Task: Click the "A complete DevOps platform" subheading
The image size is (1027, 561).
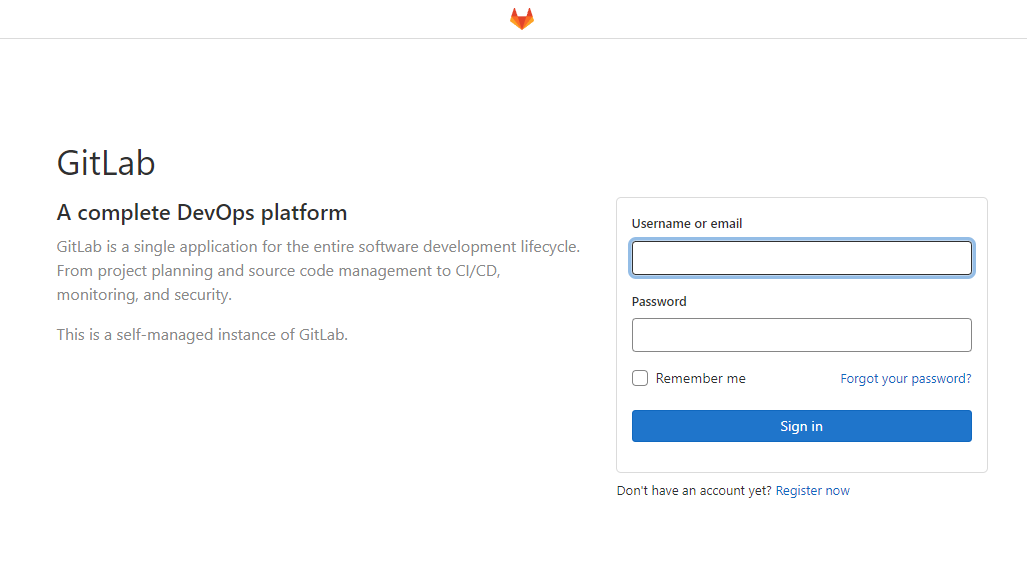Action: click(202, 213)
